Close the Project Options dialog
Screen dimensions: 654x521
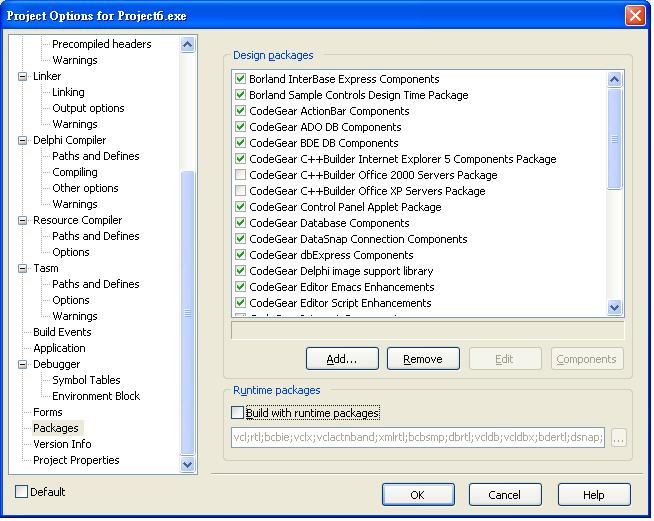(635, 16)
